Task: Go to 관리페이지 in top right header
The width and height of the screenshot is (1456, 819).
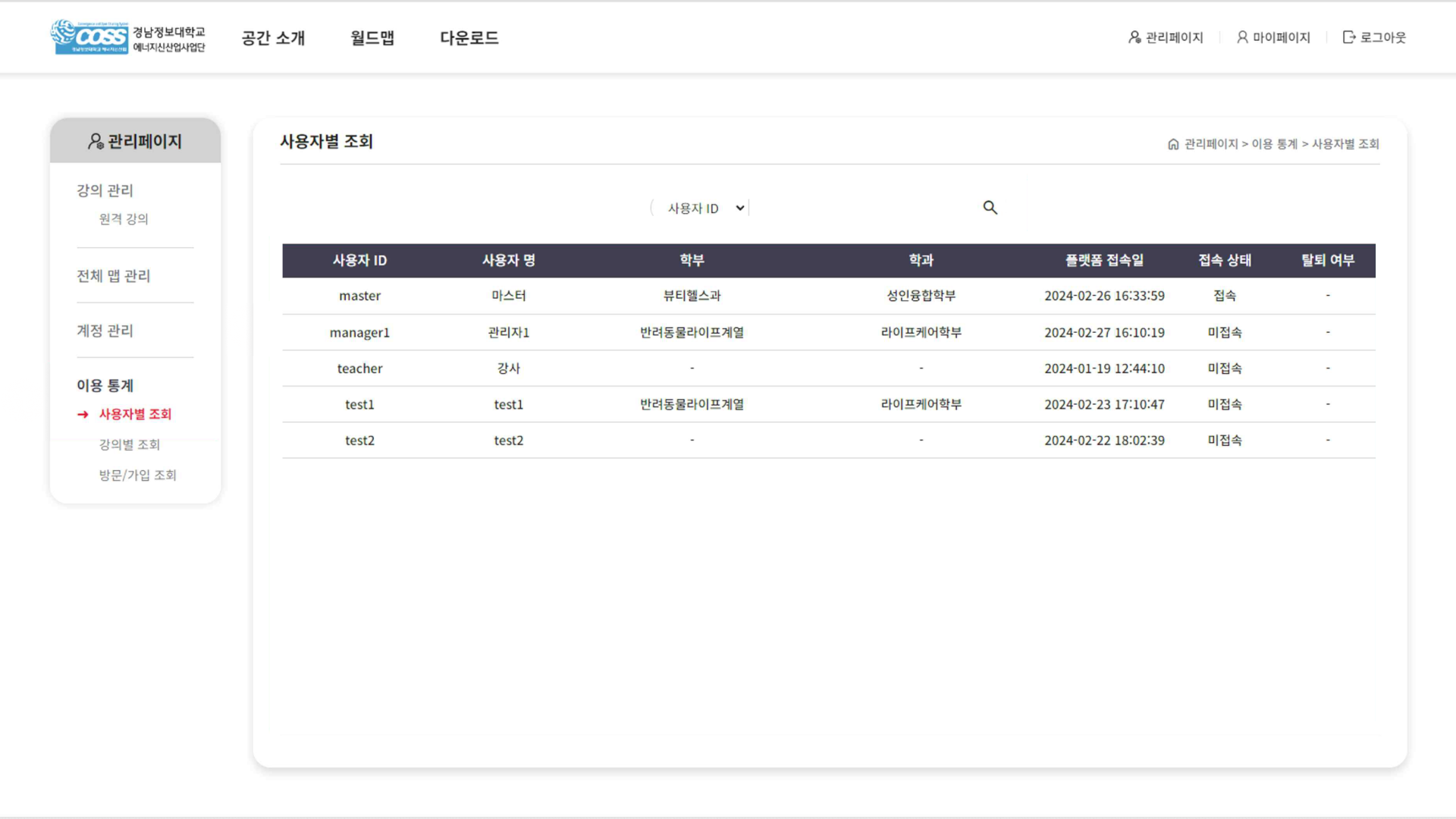Action: pos(1166,37)
